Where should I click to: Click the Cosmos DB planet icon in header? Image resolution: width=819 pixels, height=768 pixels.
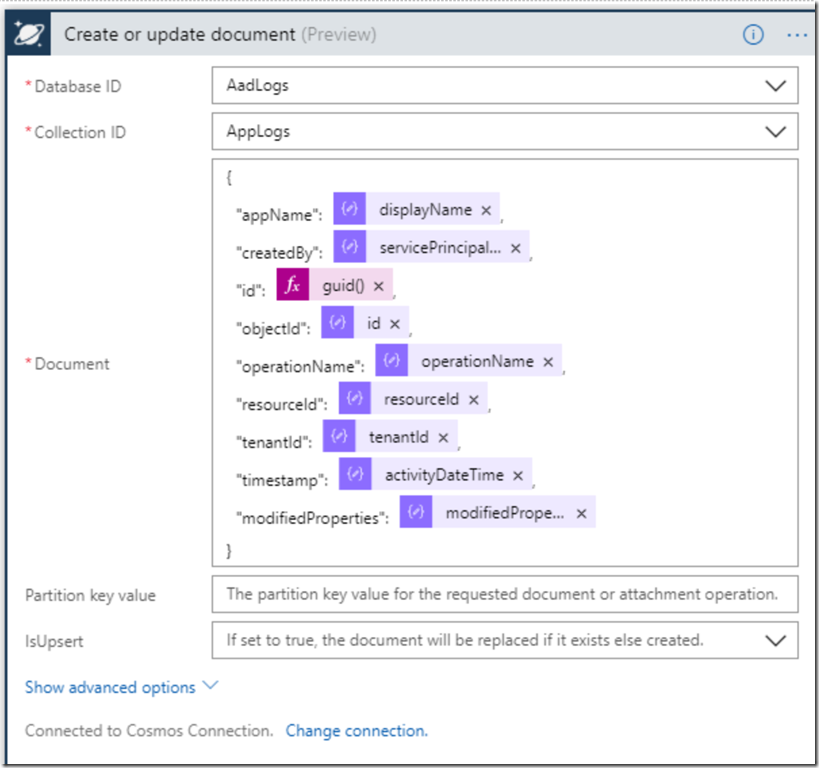tap(29, 34)
